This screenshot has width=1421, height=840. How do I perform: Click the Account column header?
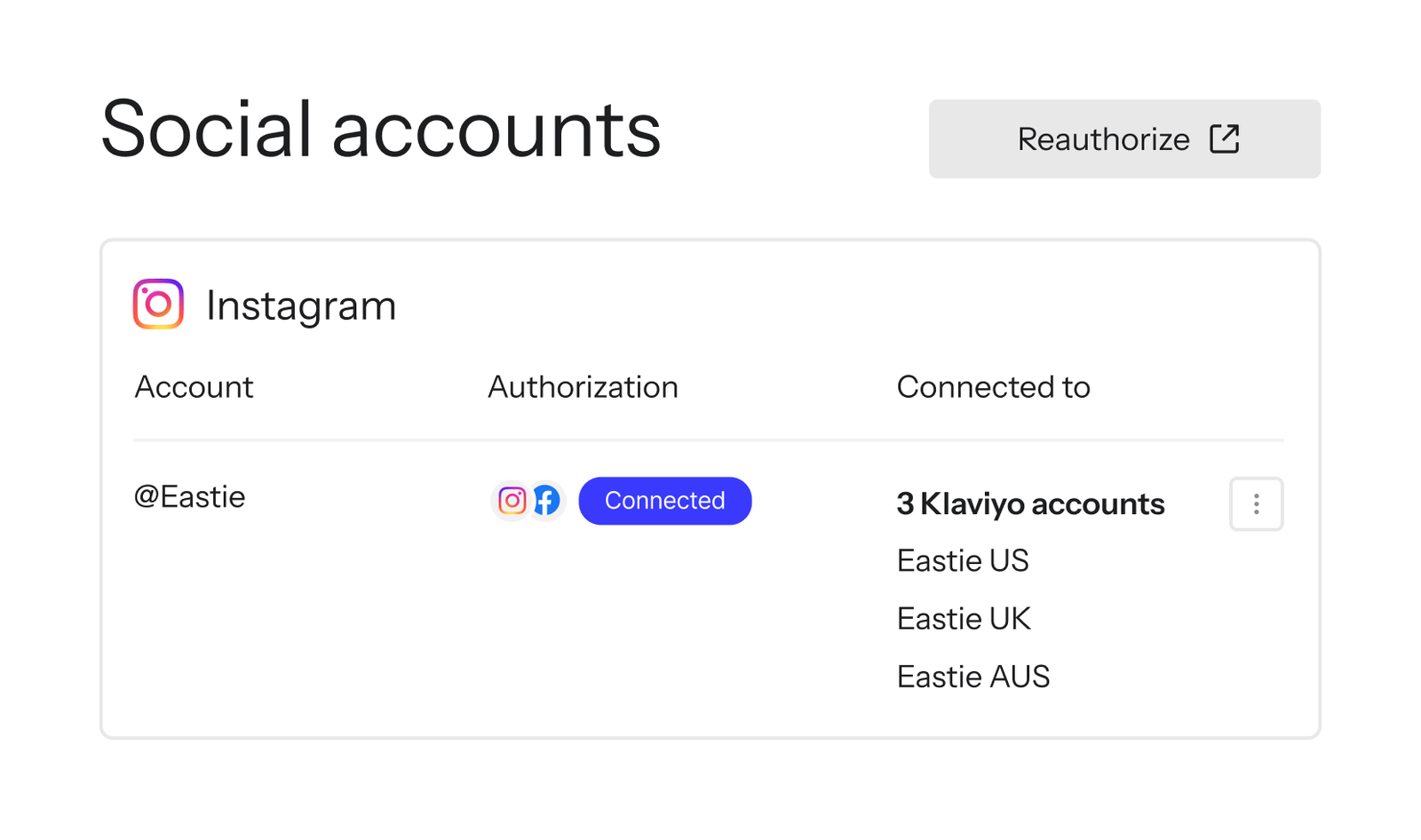(194, 387)
